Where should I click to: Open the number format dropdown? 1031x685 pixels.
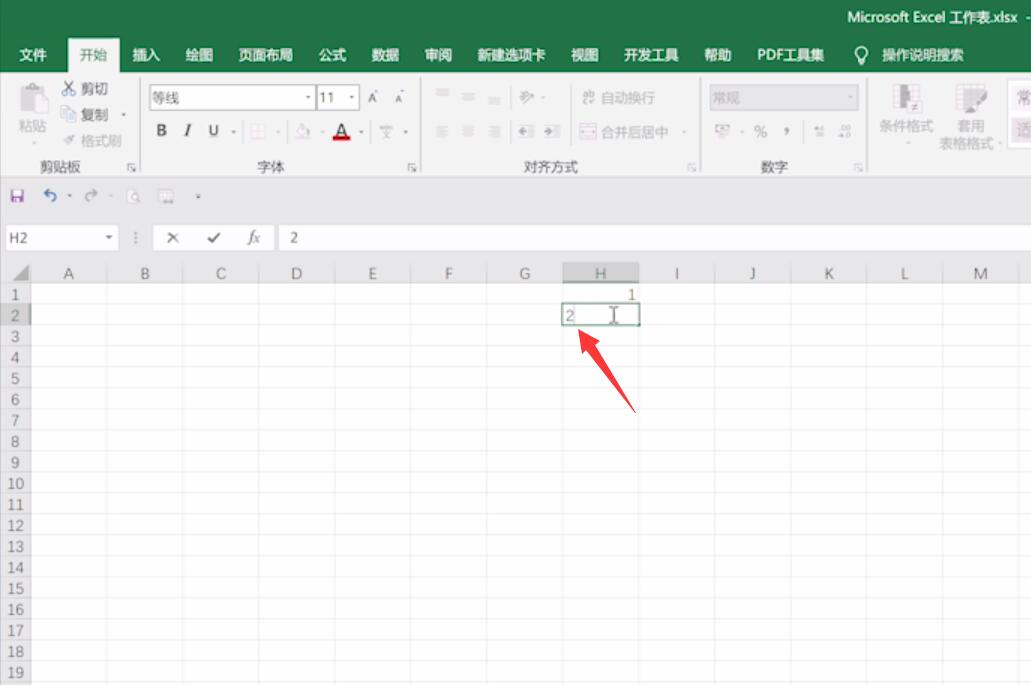[851, 98]
